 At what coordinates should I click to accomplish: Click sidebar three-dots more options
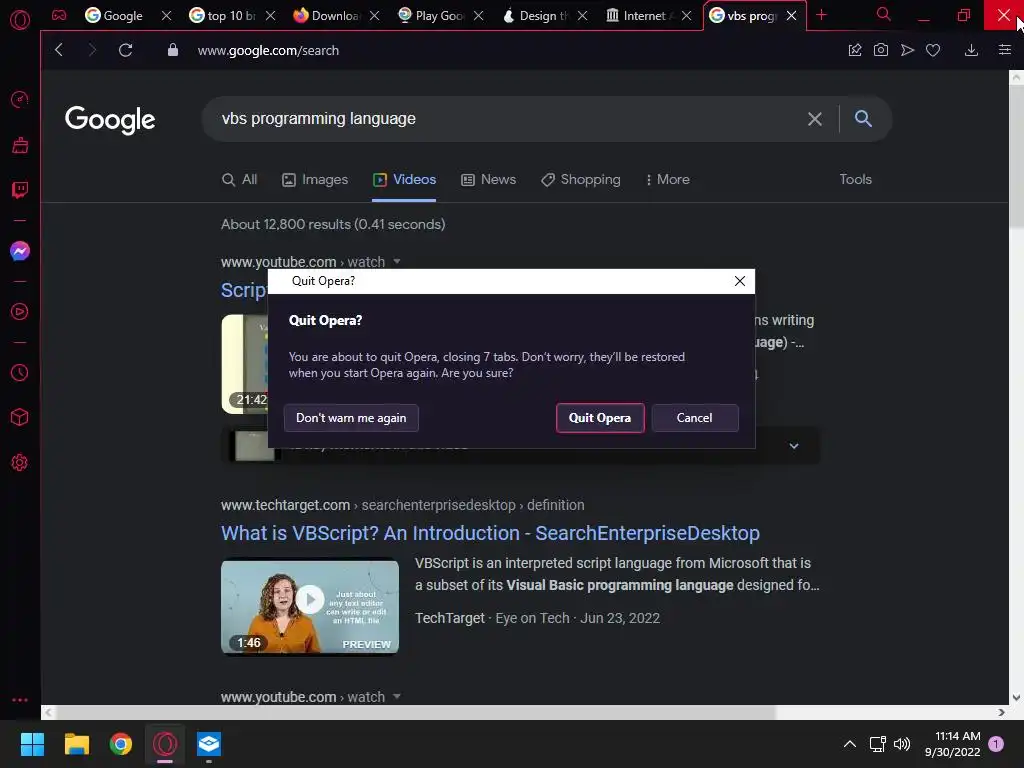pyautogui.click(x=20, y=699)
